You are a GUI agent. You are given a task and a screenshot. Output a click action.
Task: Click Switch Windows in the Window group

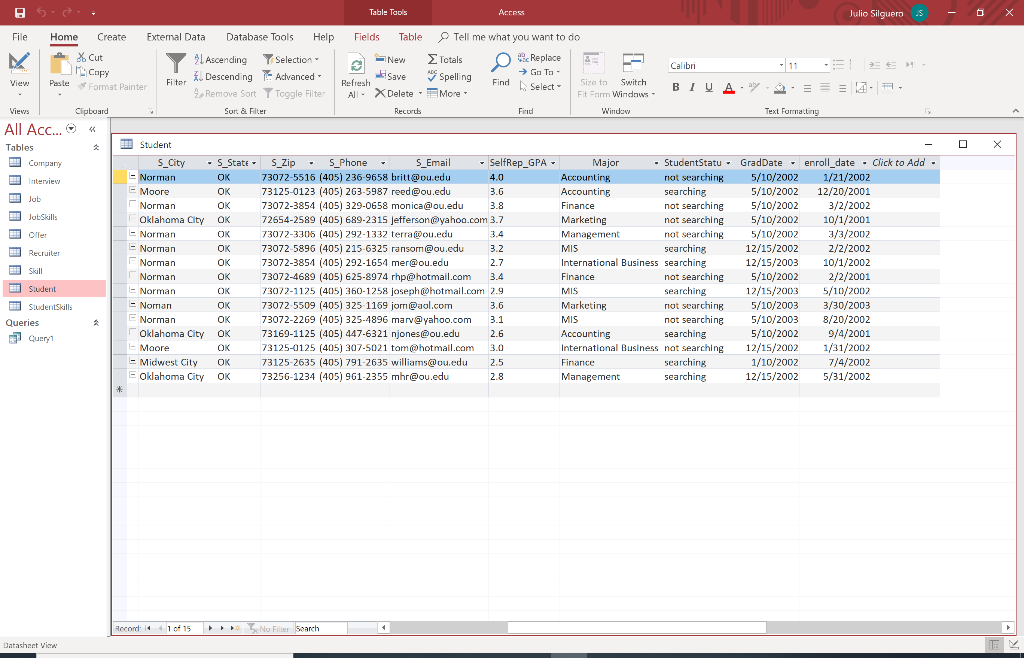pyautogui.click(x=633, y=71)
